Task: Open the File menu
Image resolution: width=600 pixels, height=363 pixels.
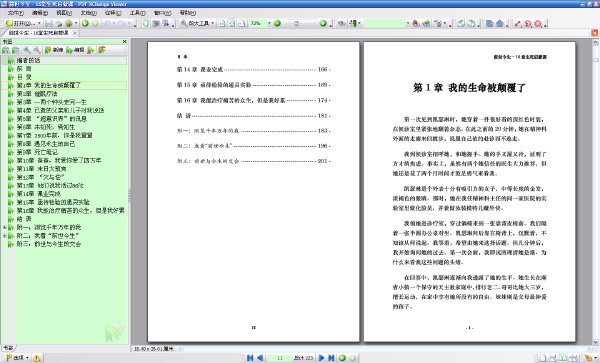Action: pyautogui.click(x=16, y=13)
